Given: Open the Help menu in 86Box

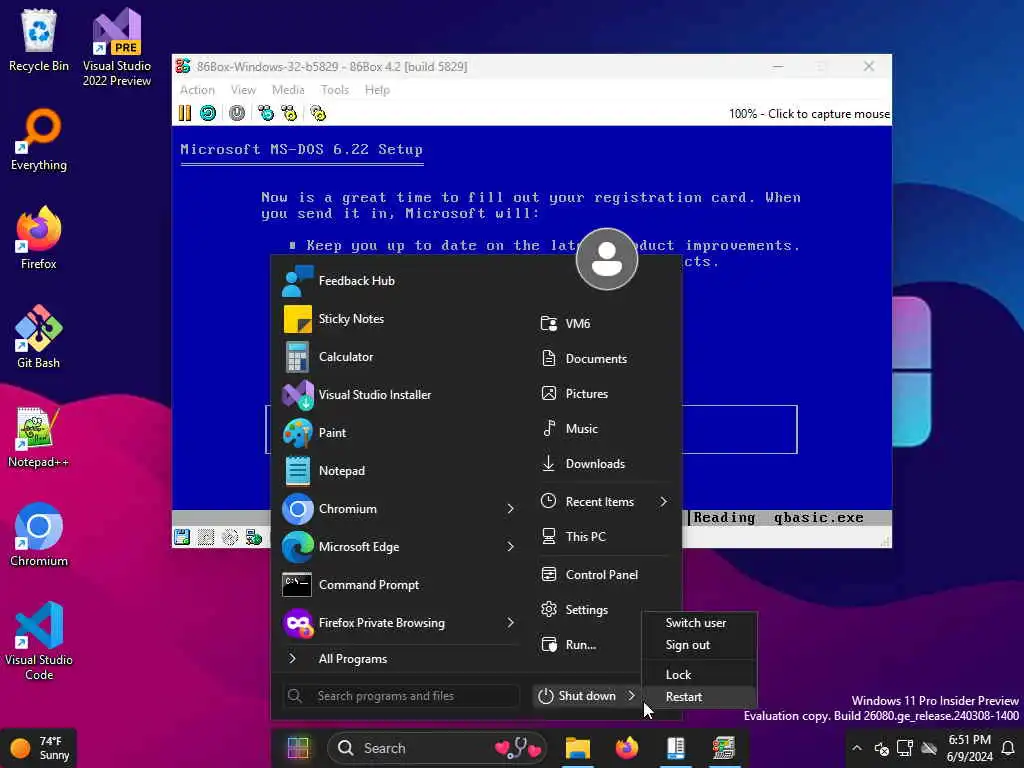Looking at the screenshot, I should [x=377, y=90].
